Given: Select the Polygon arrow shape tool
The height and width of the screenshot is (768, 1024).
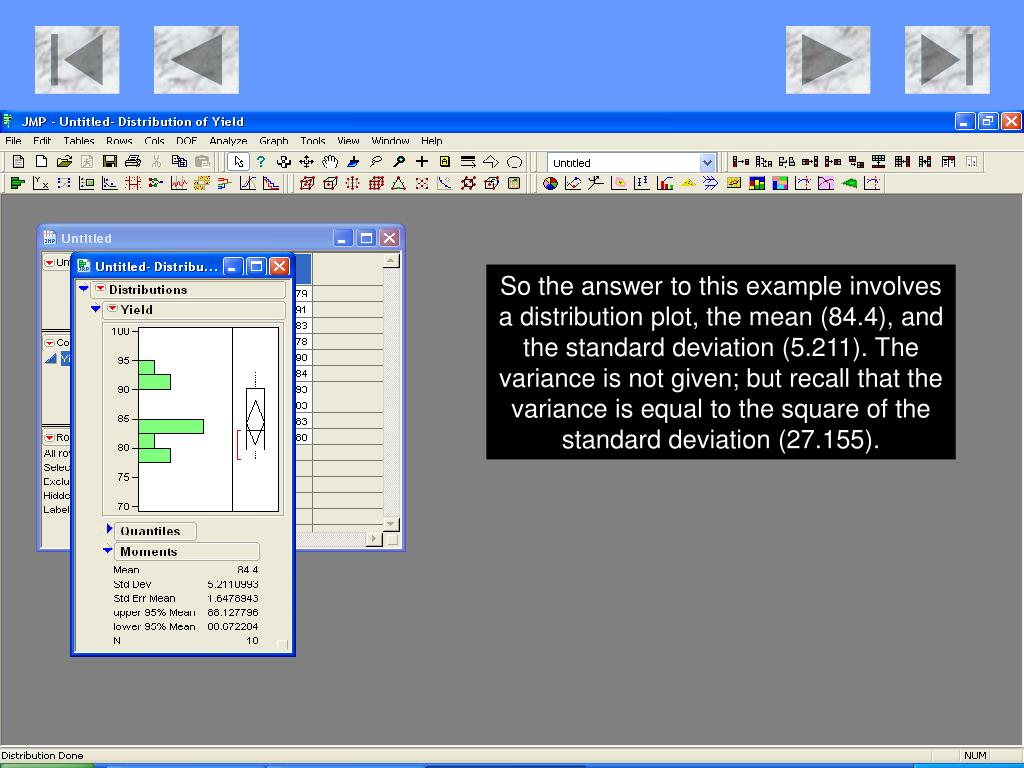Looking at the screenshot, I should (x=490, y=161).
